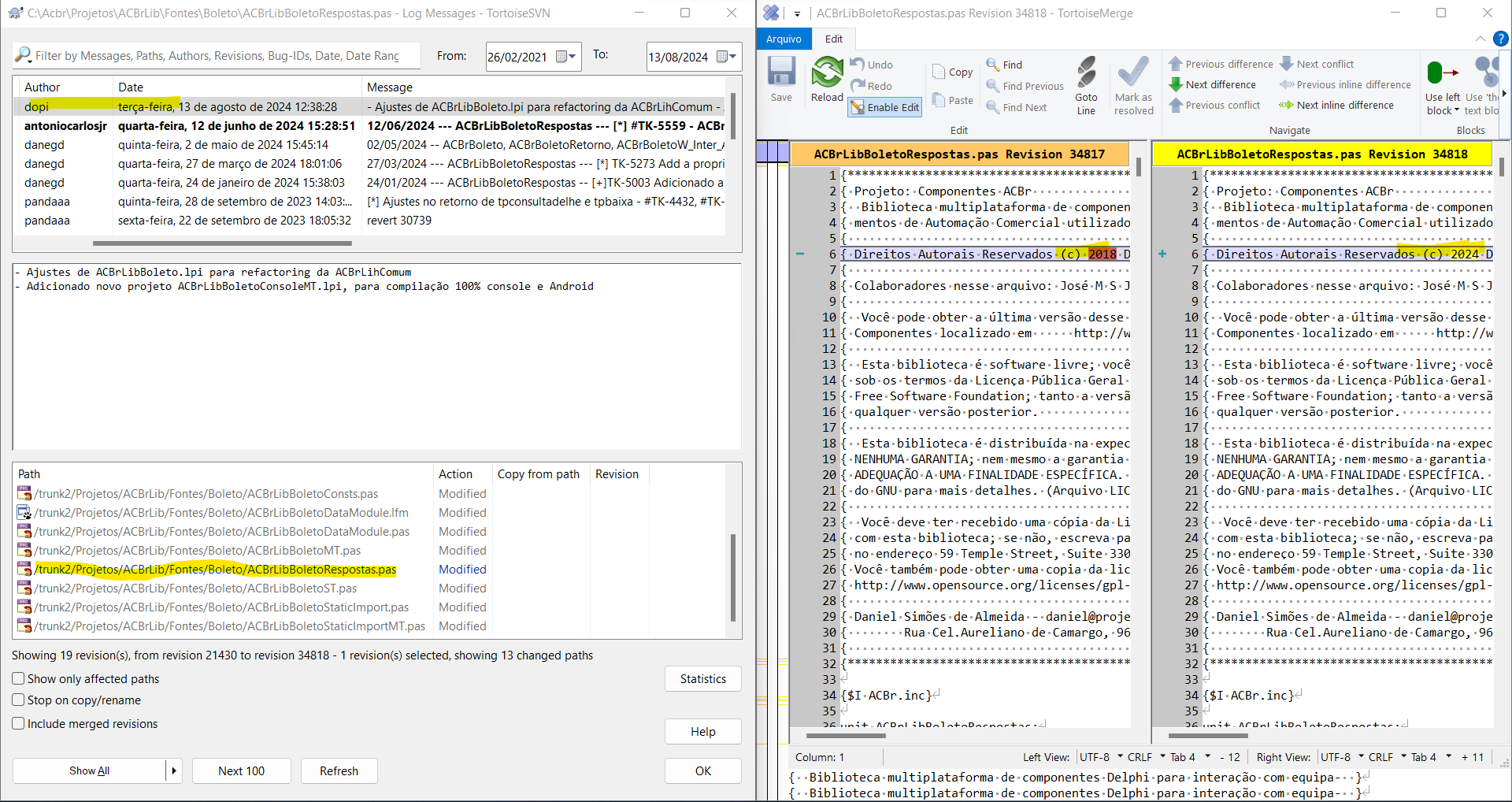Go to Next conflict
This screenshot has height=802, width=1512.
[x=1317, y=64]
